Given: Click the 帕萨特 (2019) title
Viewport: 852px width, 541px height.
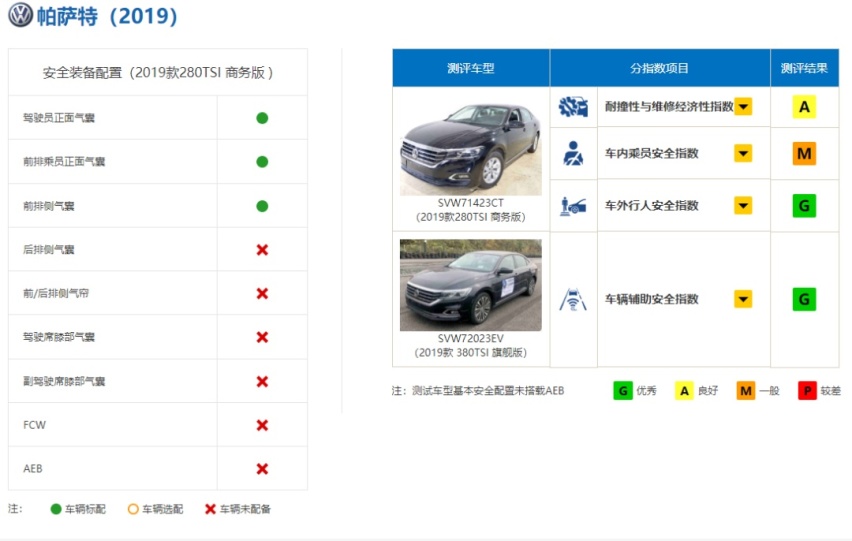Looking at the screenshot, I should coord(106,16).
